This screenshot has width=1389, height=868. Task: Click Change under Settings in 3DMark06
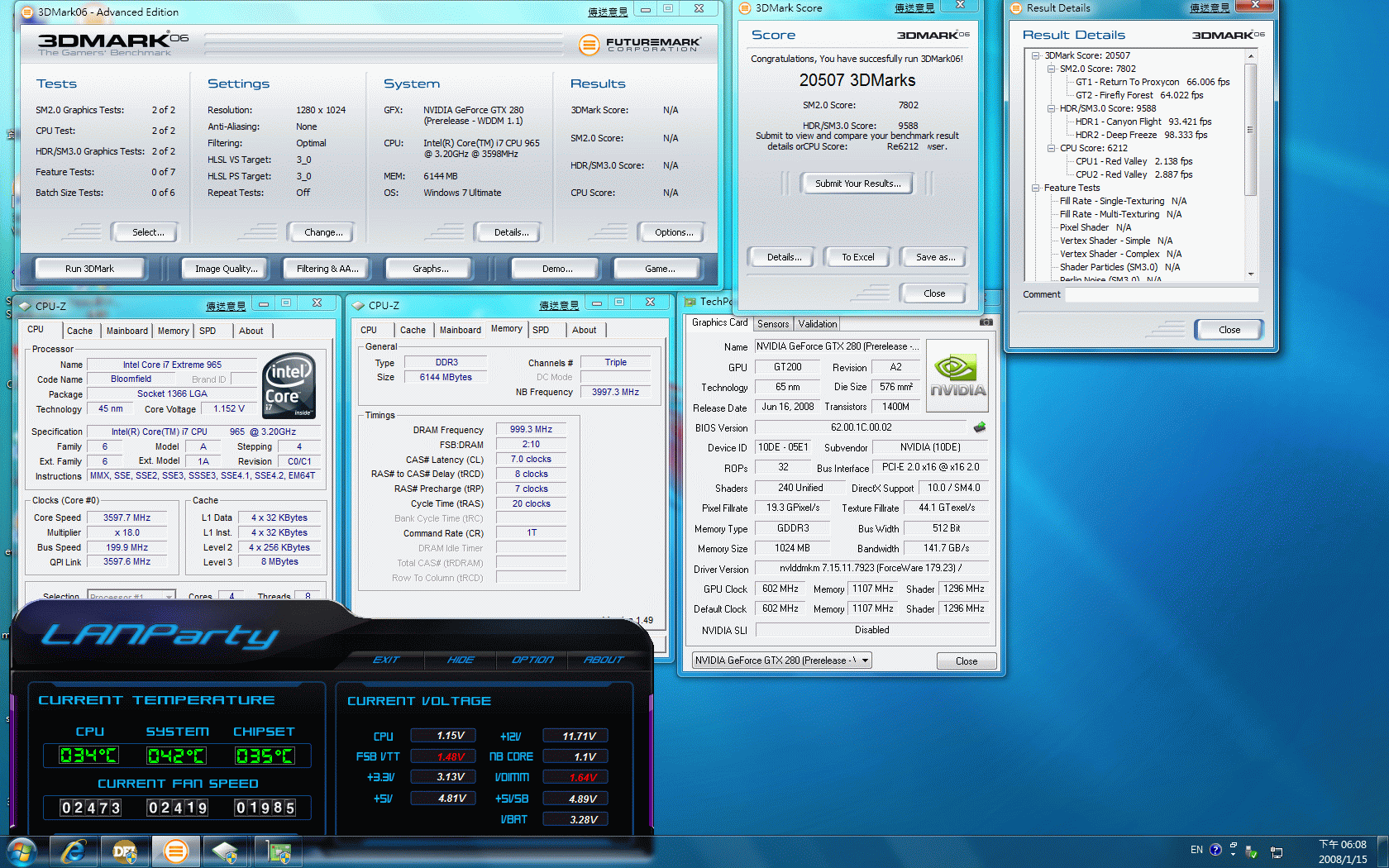tap(323, 232)
